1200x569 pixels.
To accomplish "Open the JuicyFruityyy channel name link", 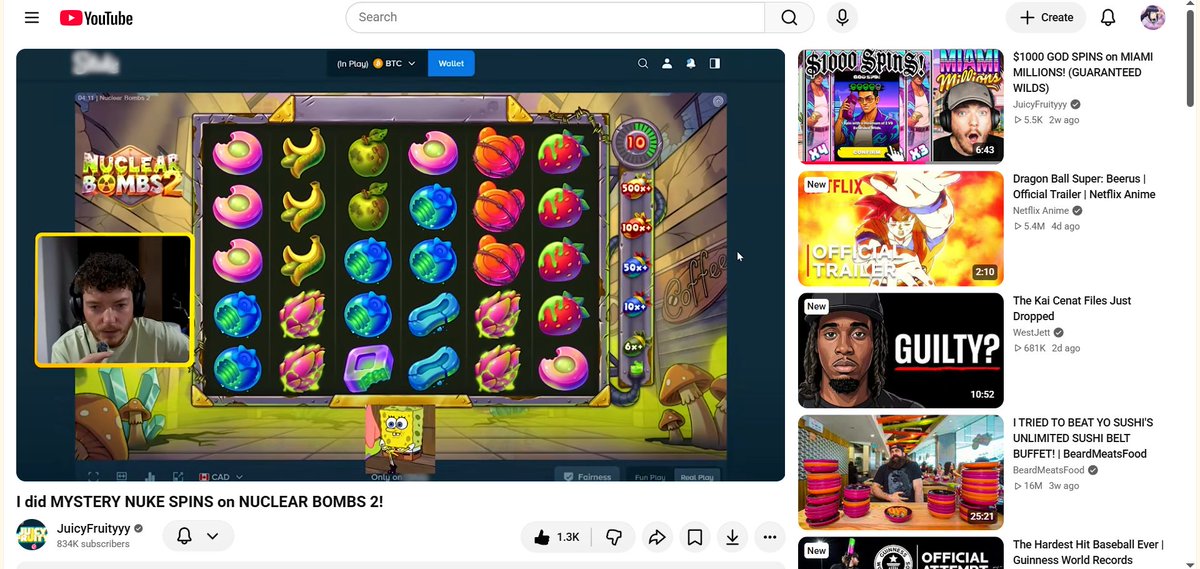I will 93,528.
